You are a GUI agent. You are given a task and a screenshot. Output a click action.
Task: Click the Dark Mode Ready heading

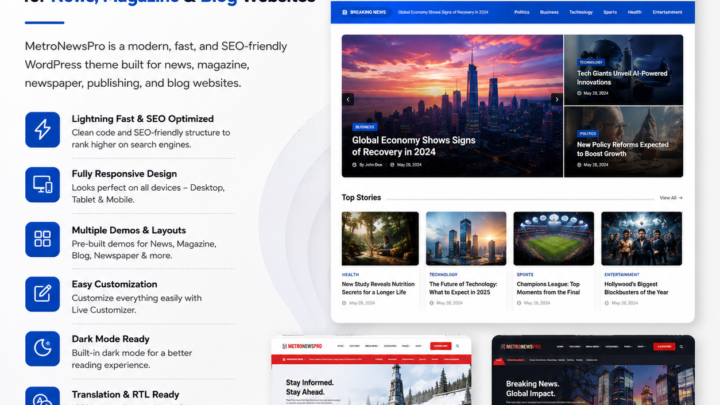[111, 339]
